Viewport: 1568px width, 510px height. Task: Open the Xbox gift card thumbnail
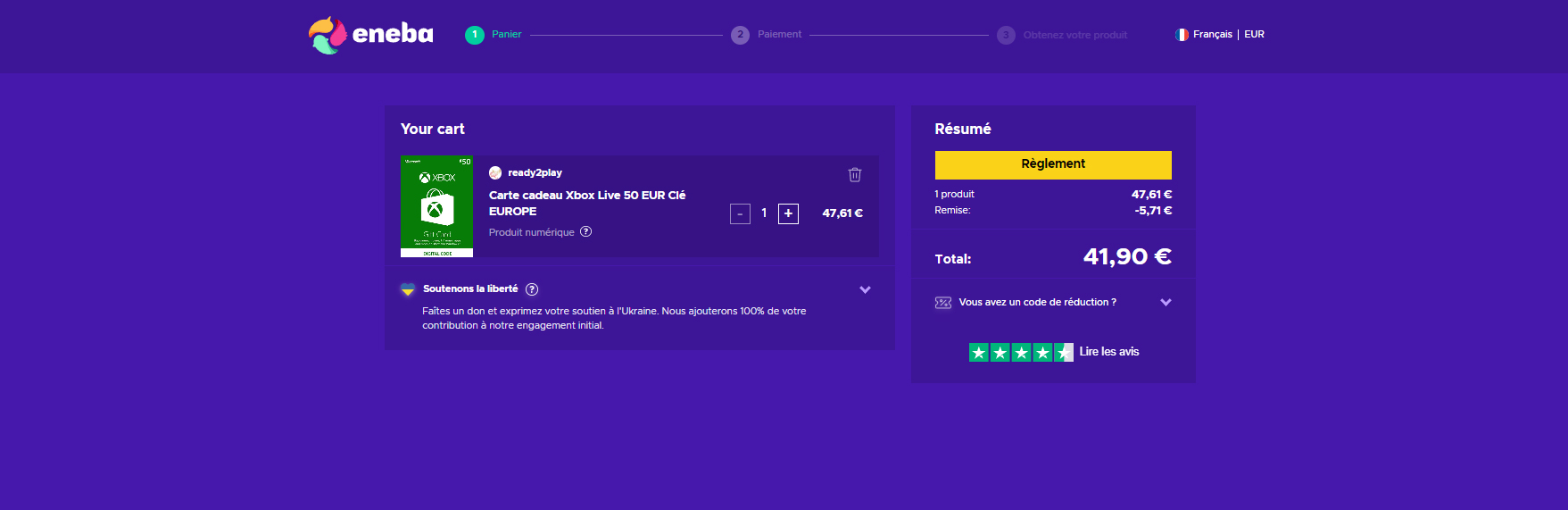(436, 206)
